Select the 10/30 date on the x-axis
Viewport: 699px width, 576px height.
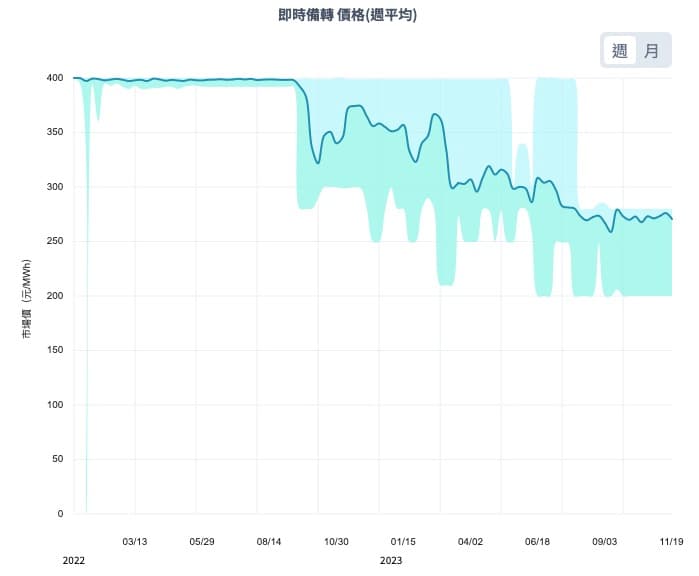336,541
